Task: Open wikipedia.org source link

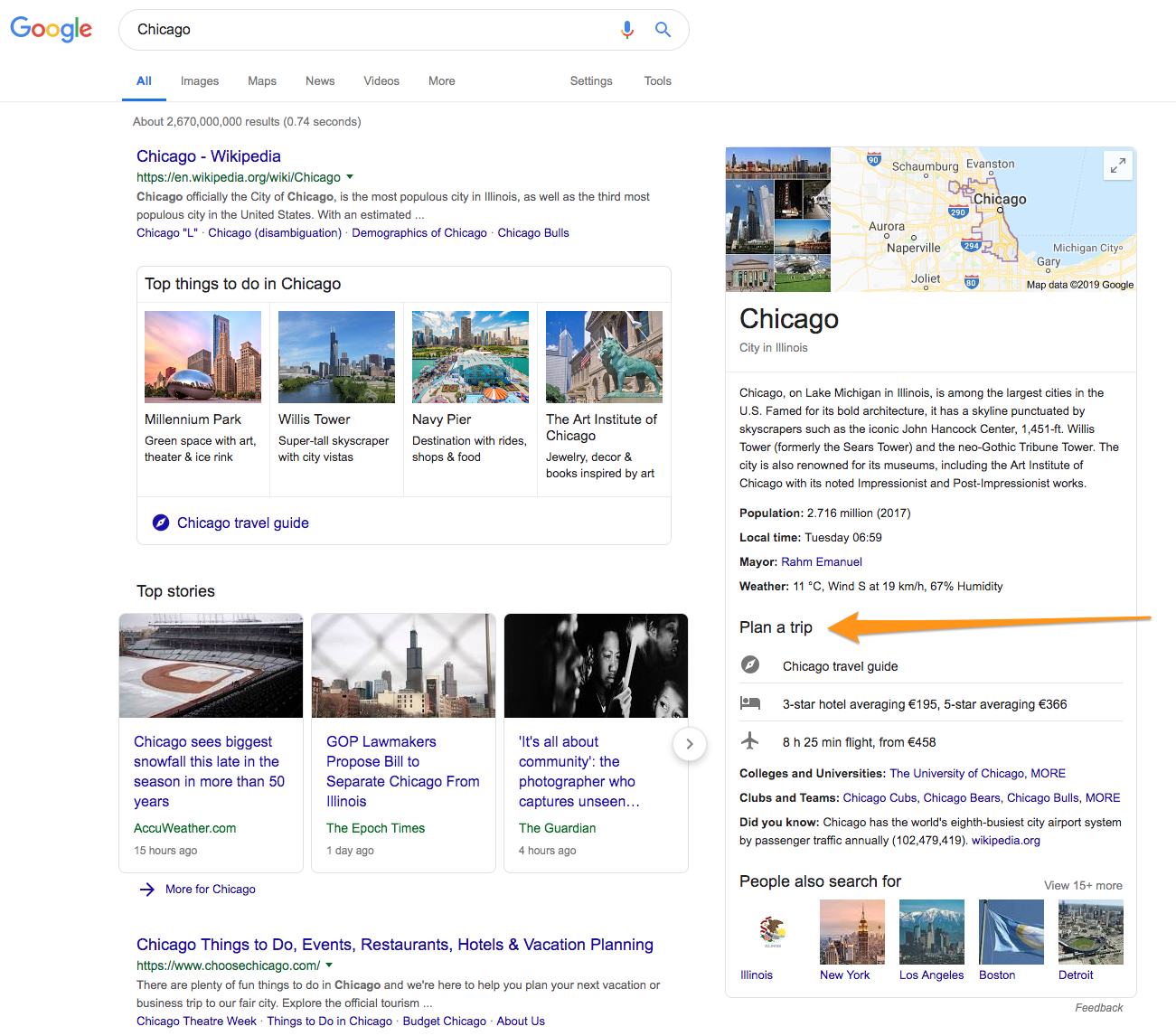Action: tap(1006, 841)
